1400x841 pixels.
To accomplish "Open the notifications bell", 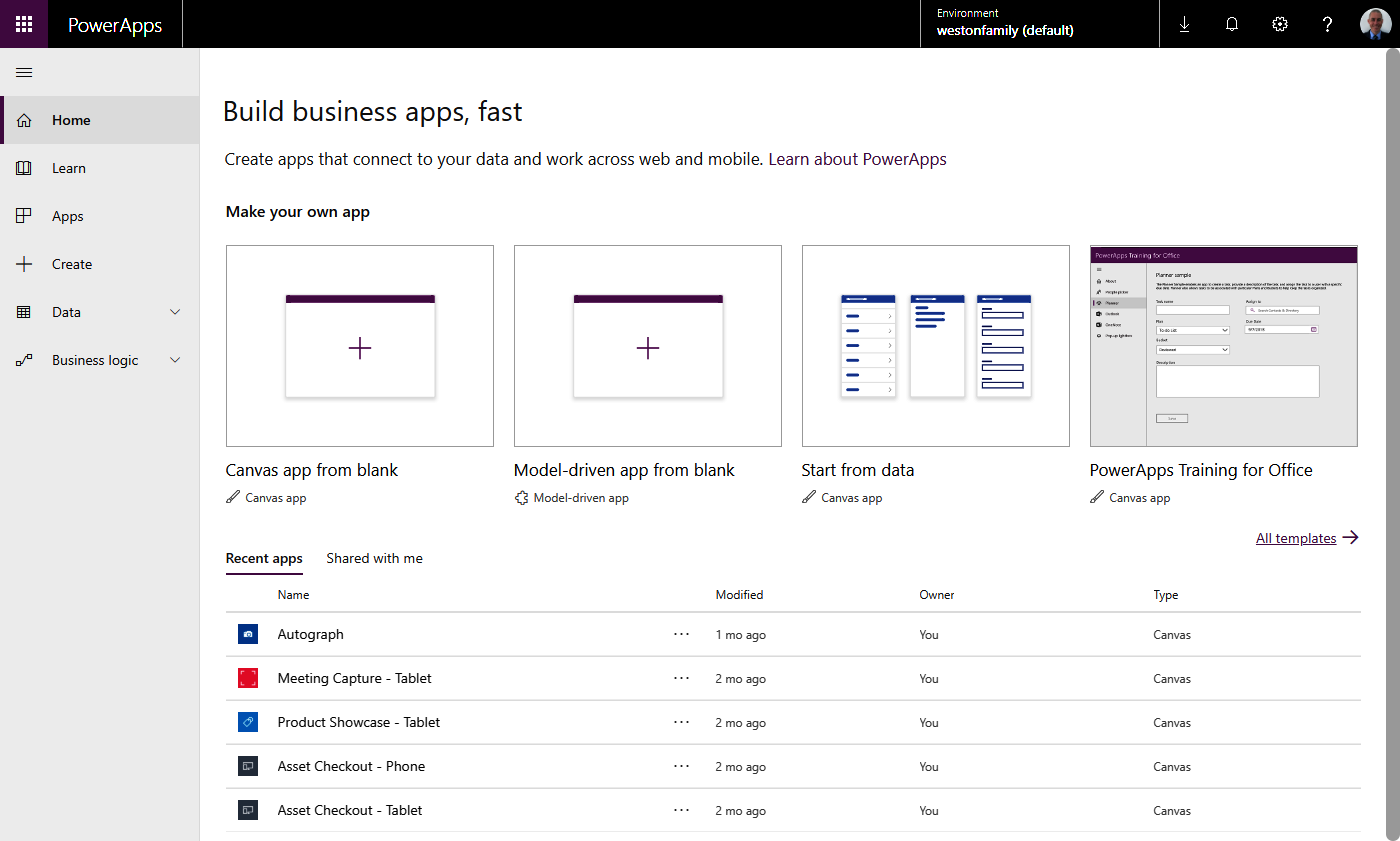I will pos(1232,24).
